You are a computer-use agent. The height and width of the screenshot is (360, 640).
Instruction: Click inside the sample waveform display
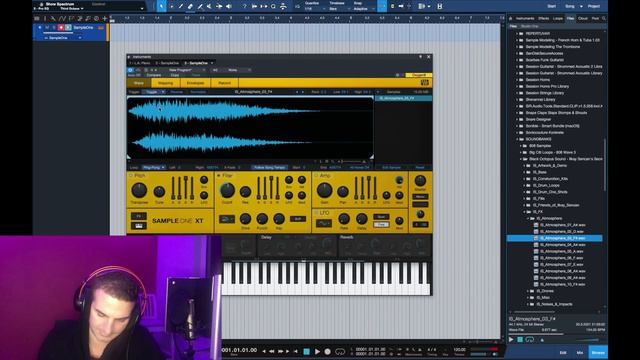[x=250, y=128]
